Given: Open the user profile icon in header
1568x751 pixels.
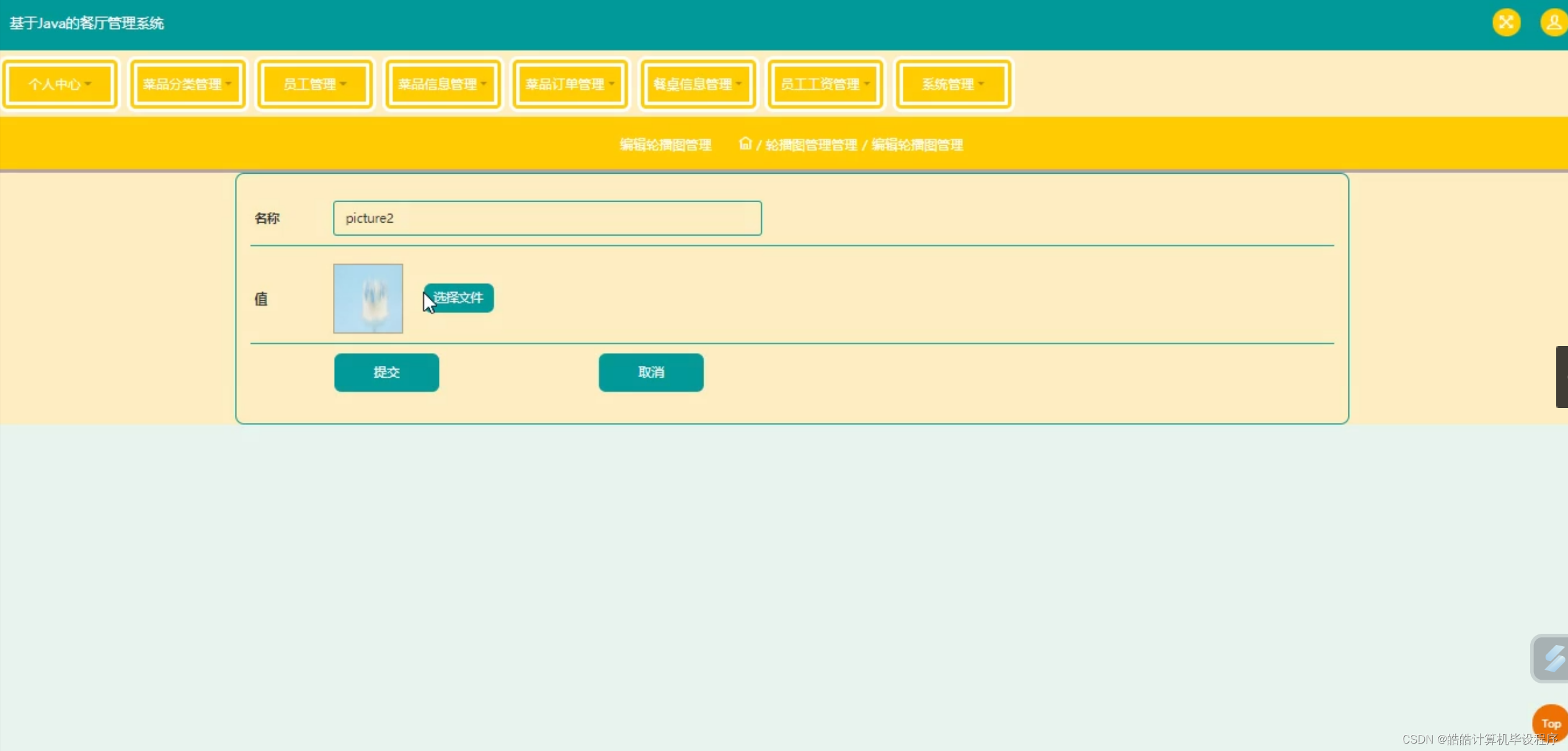Looking at the screenshot, I should (x=1553, y=23).
